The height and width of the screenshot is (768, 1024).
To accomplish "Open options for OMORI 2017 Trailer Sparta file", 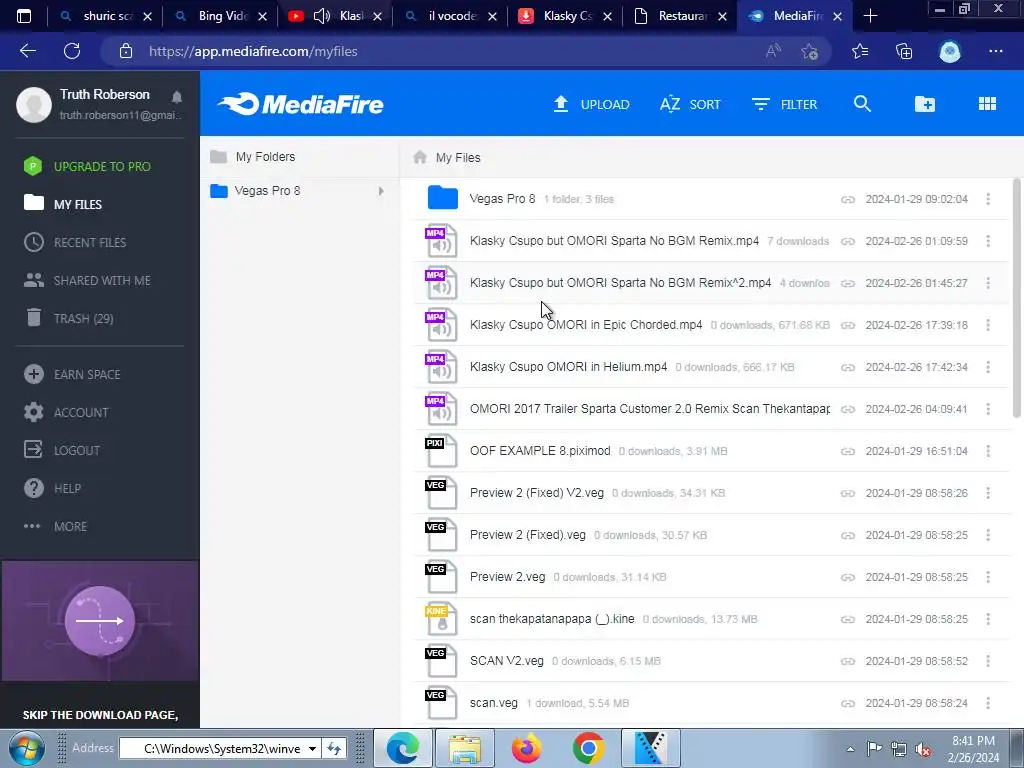I will click(x=988, y=409).
